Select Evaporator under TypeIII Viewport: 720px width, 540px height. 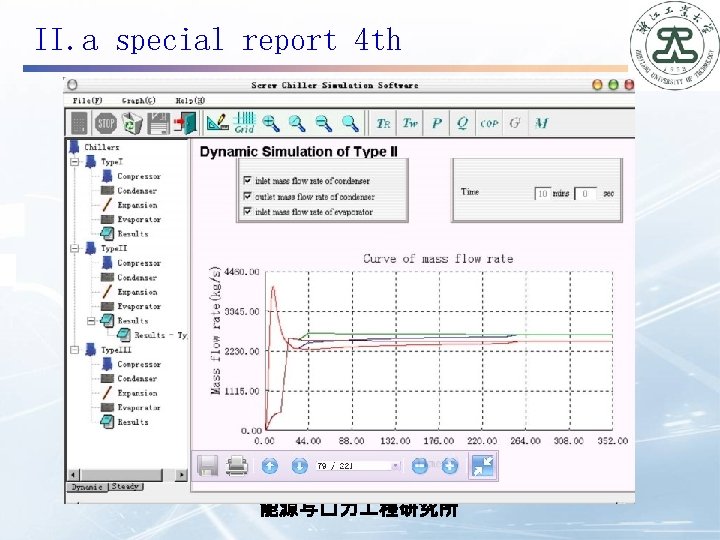coord(139,407)
